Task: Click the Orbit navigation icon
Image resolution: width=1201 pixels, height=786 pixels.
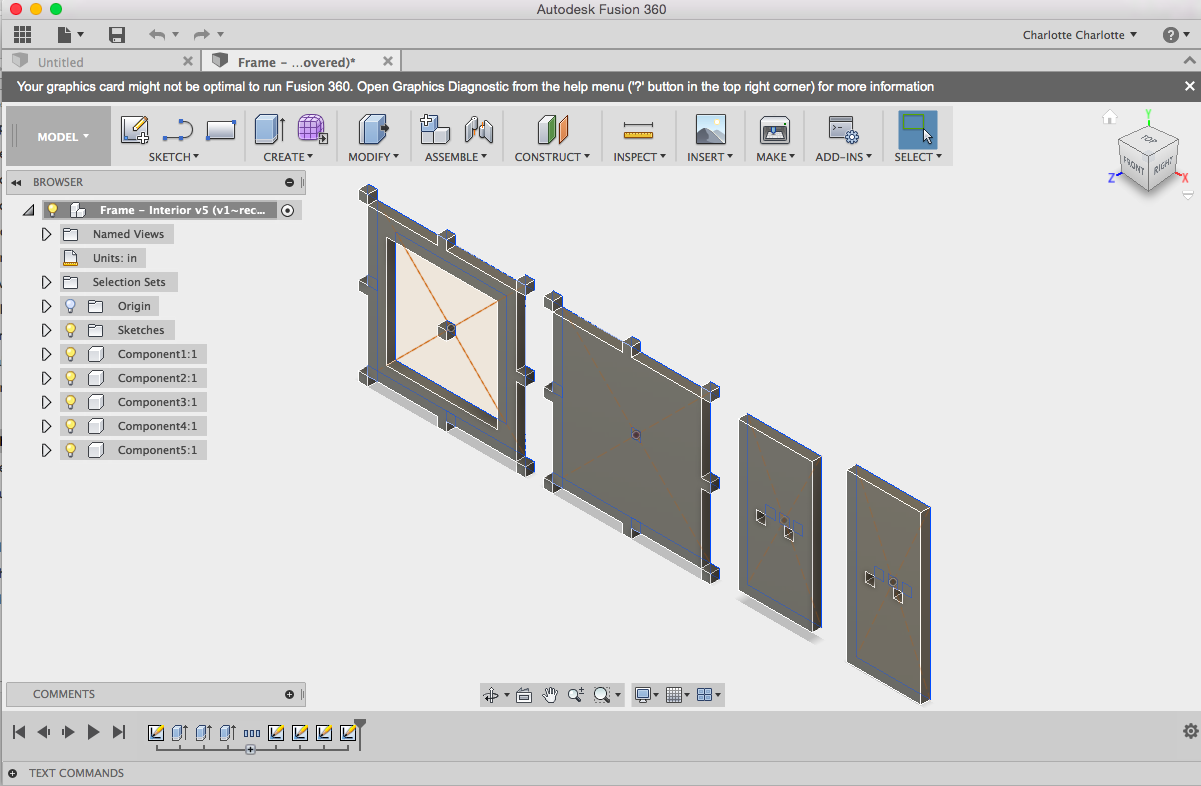Action: pyautogui.click(x=491, y=695)
